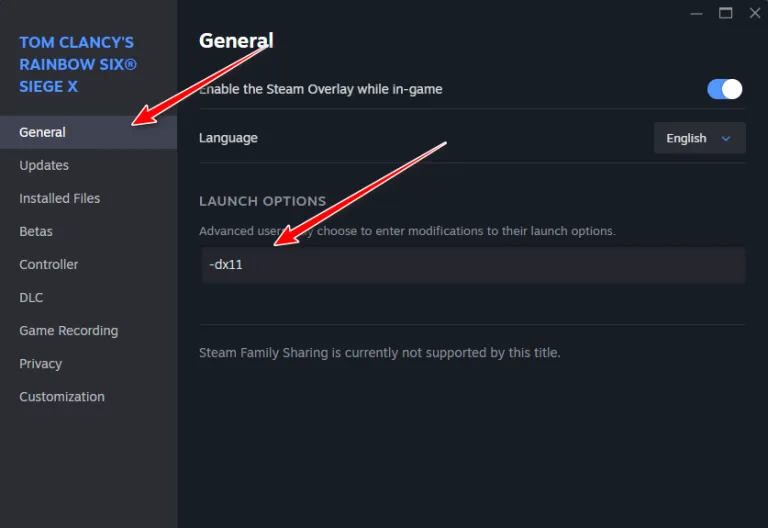Close the game properties window
The width and height of the screenshot is (768, 528).
coord(753,13)
